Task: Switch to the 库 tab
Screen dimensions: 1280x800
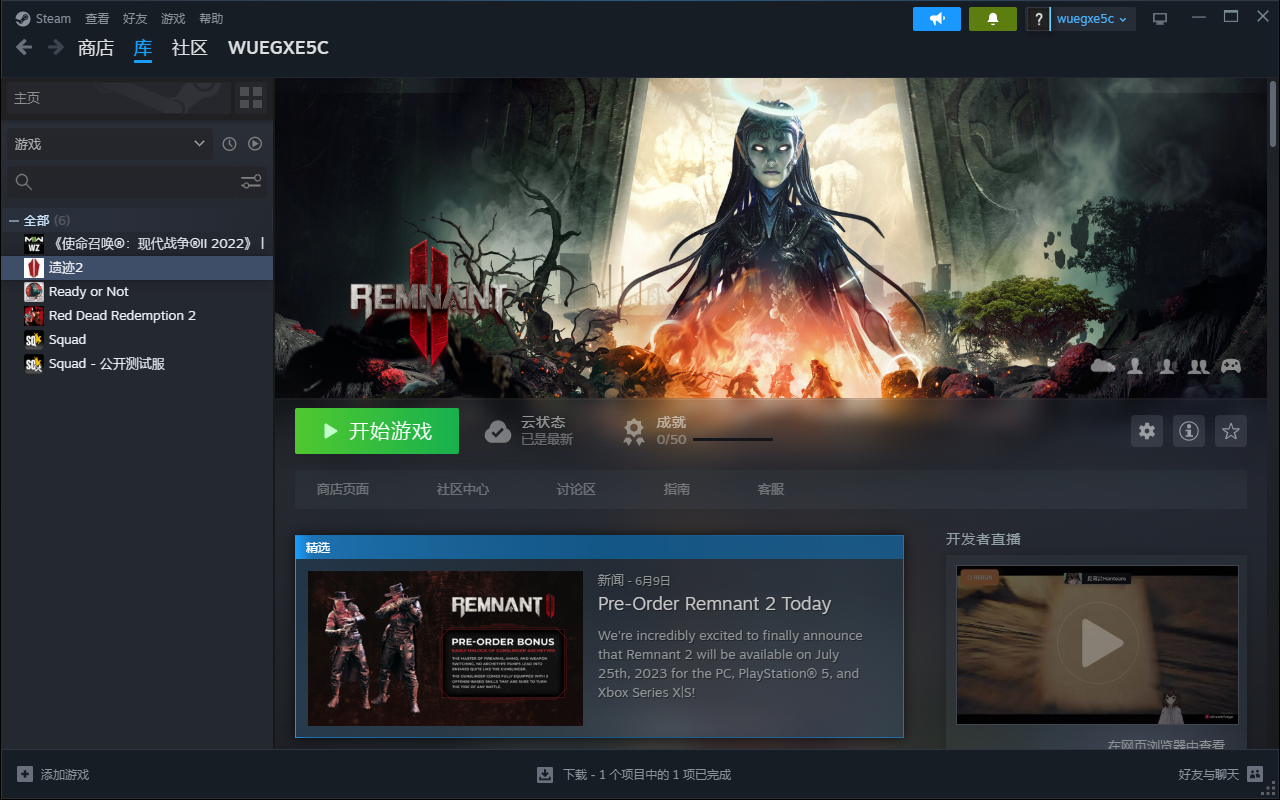Action: [143, 47]
